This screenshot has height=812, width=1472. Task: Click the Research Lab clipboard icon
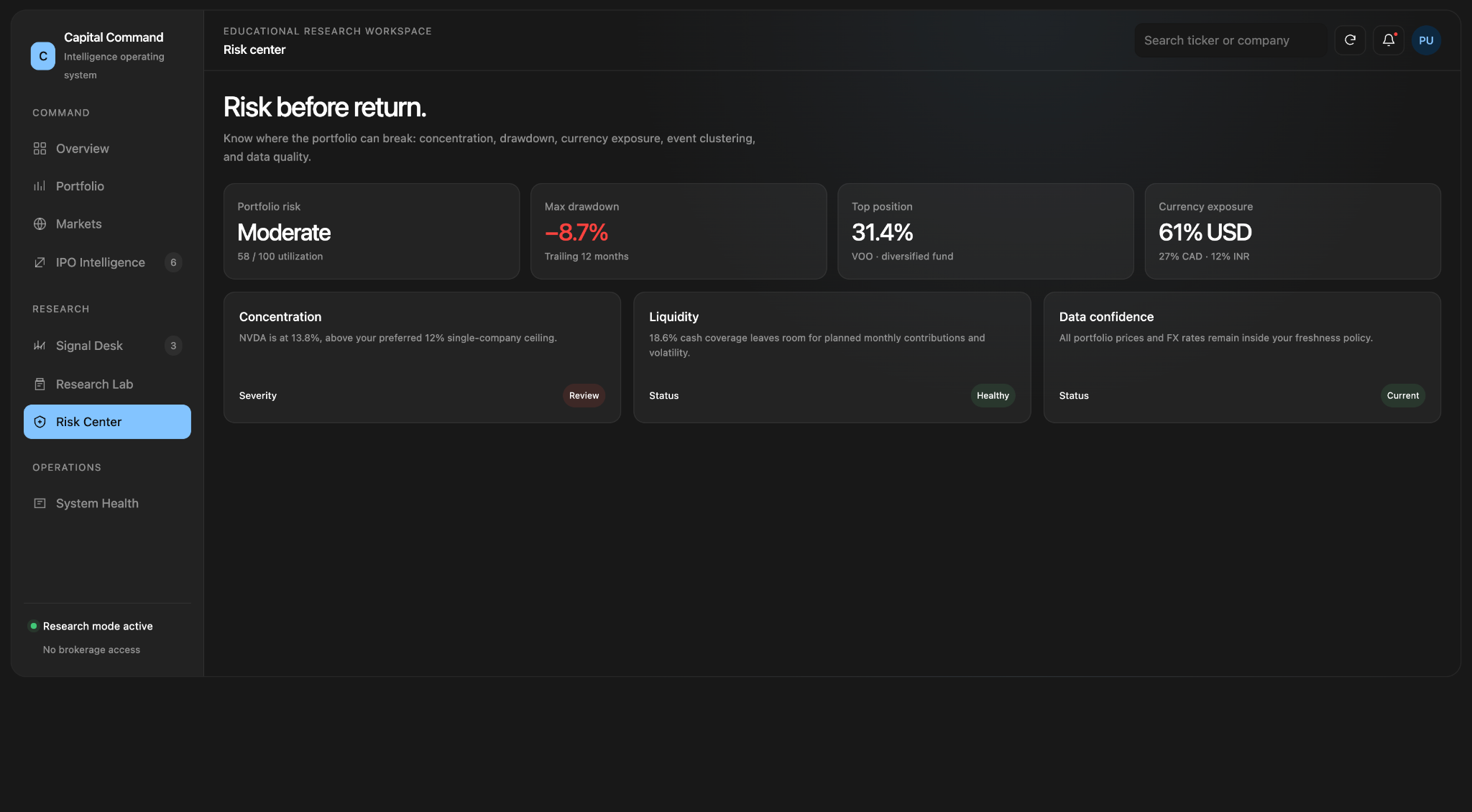[40, 384]
